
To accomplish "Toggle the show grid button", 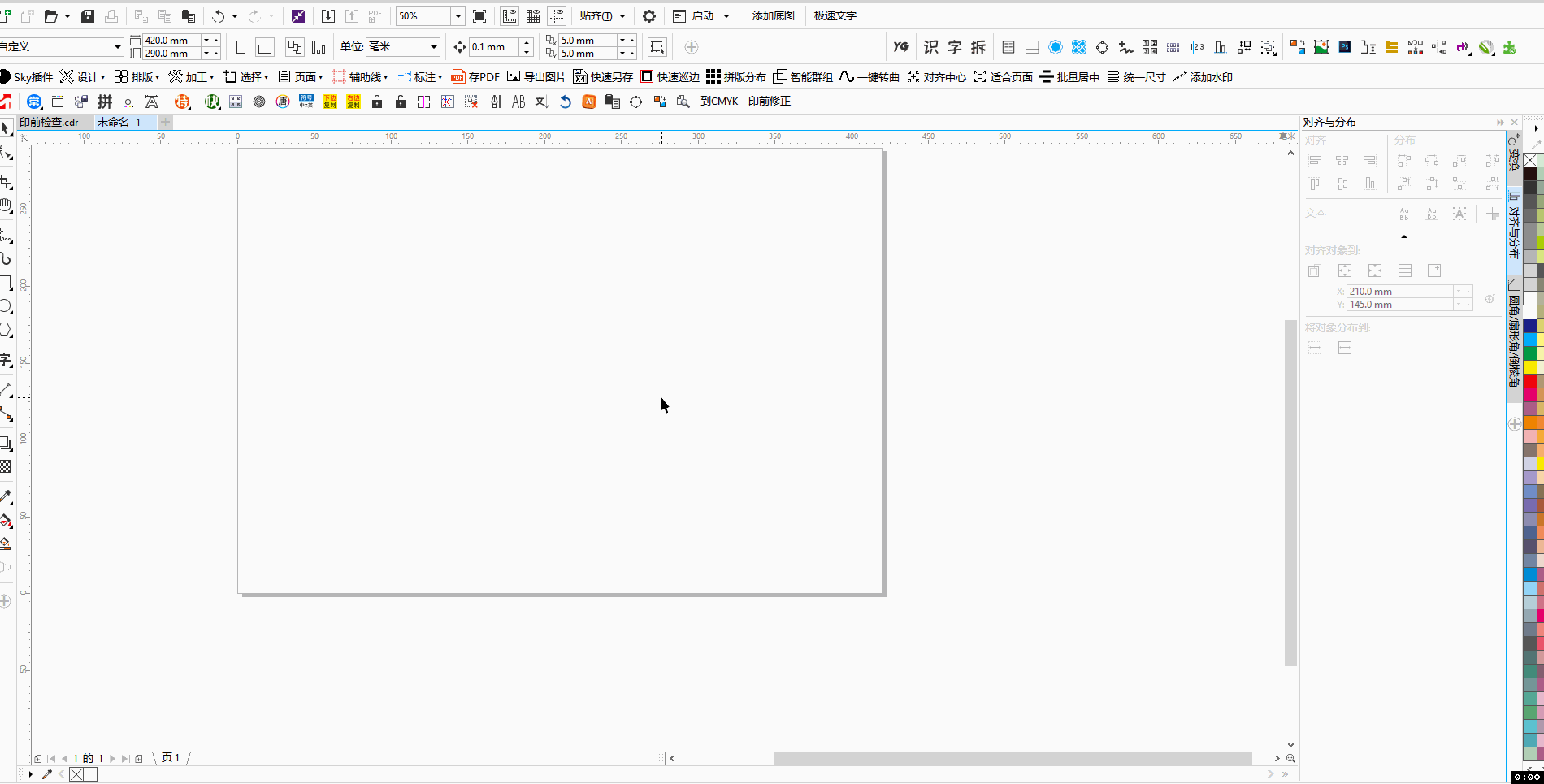I will [x=533, y=16].
